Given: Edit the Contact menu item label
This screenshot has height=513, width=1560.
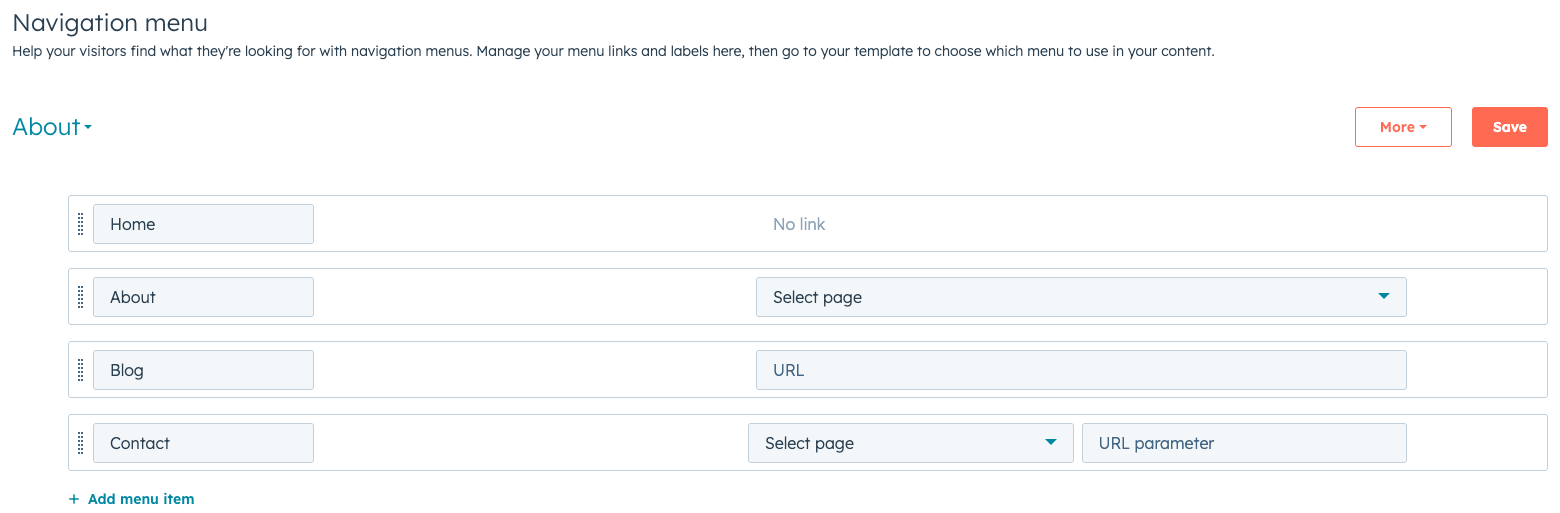Looking at the screenshot, I should coord(203,443).
